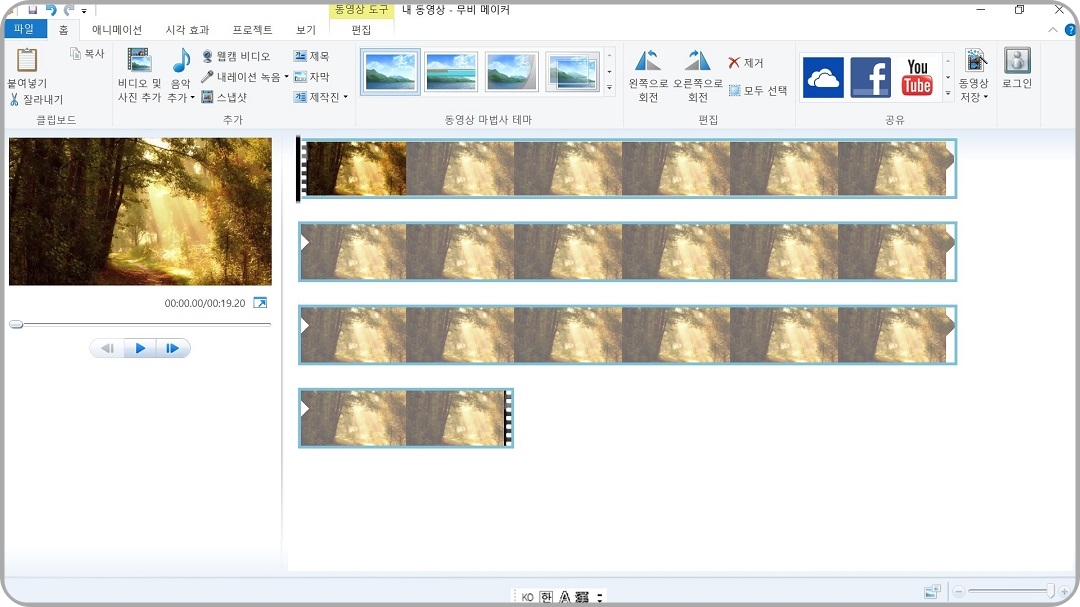The image size is (1080, 607).
Task: Add a 자막 caption
Action: click(311, 76)
